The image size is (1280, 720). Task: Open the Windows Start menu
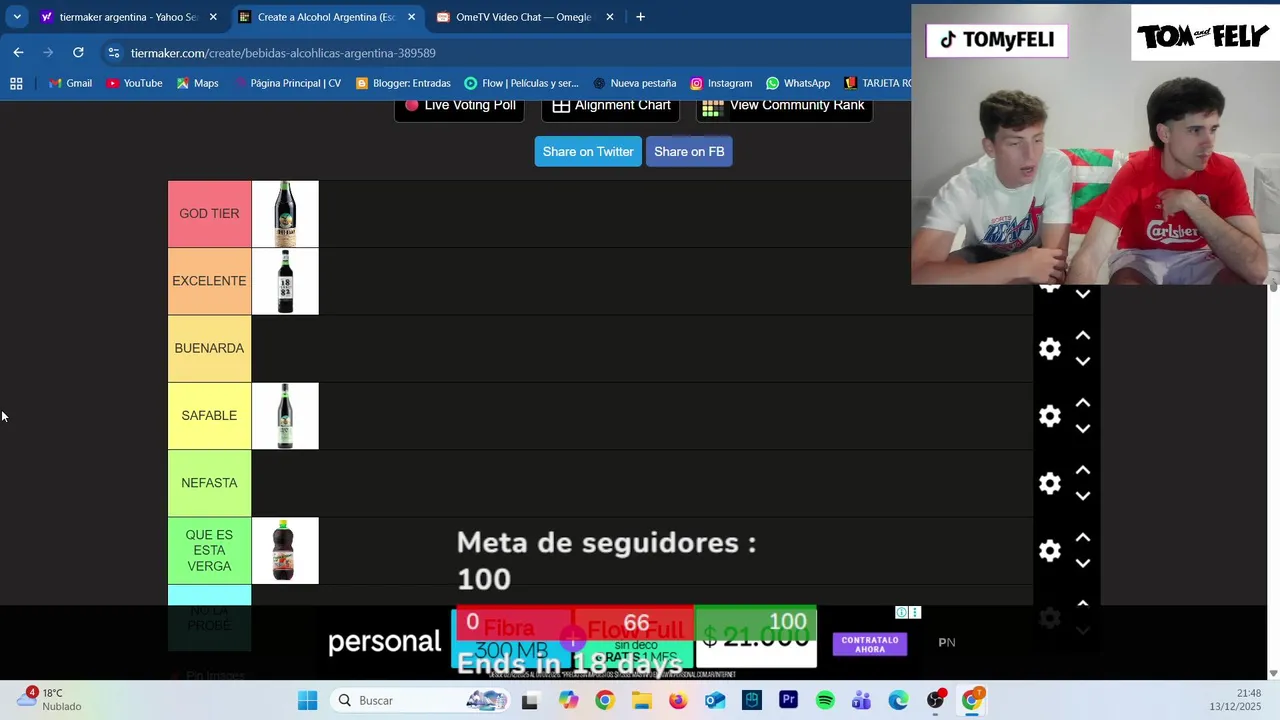307,701
